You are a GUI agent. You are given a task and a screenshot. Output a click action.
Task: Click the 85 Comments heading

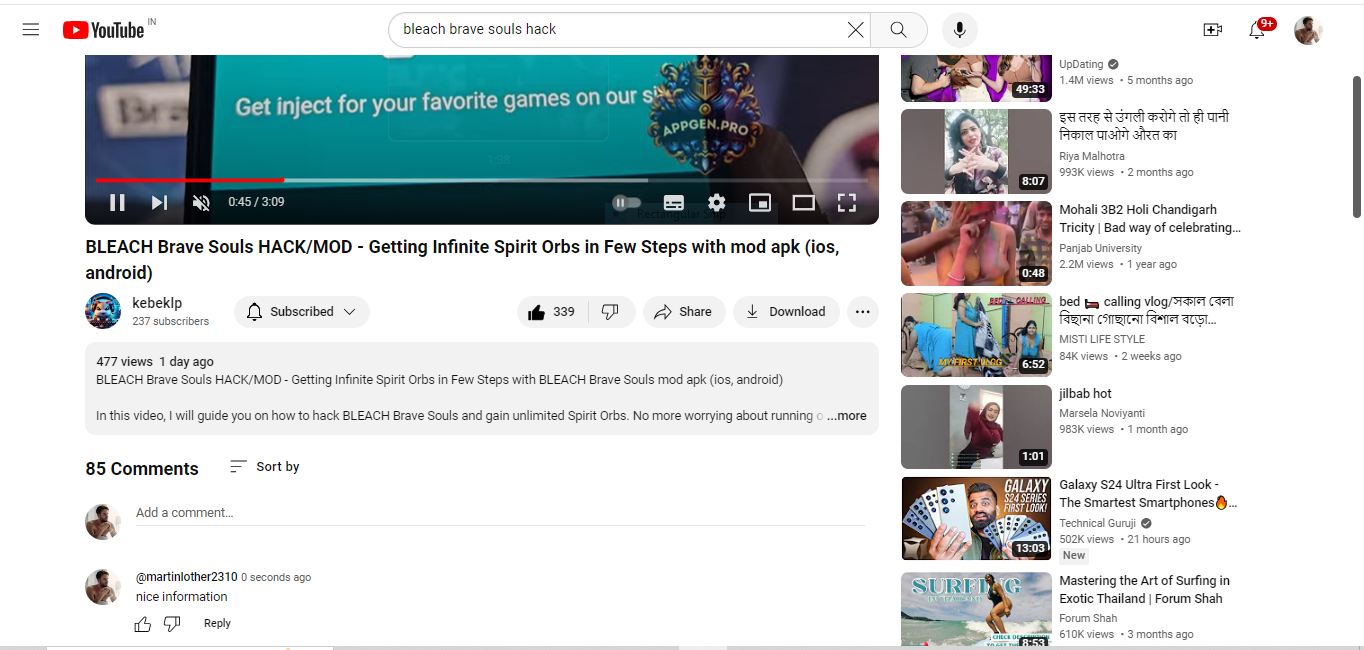pyautogui.click(x=142, y=469)
